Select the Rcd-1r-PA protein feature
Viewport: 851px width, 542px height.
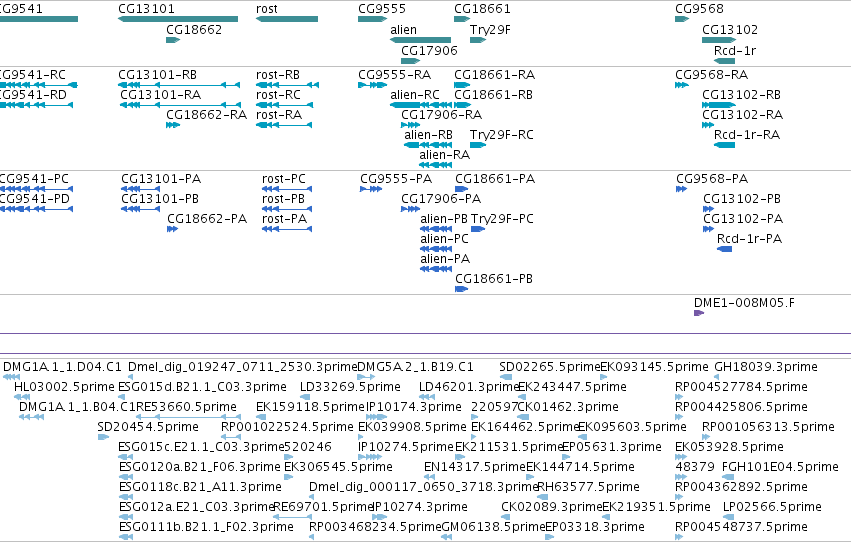coord(725,249)
